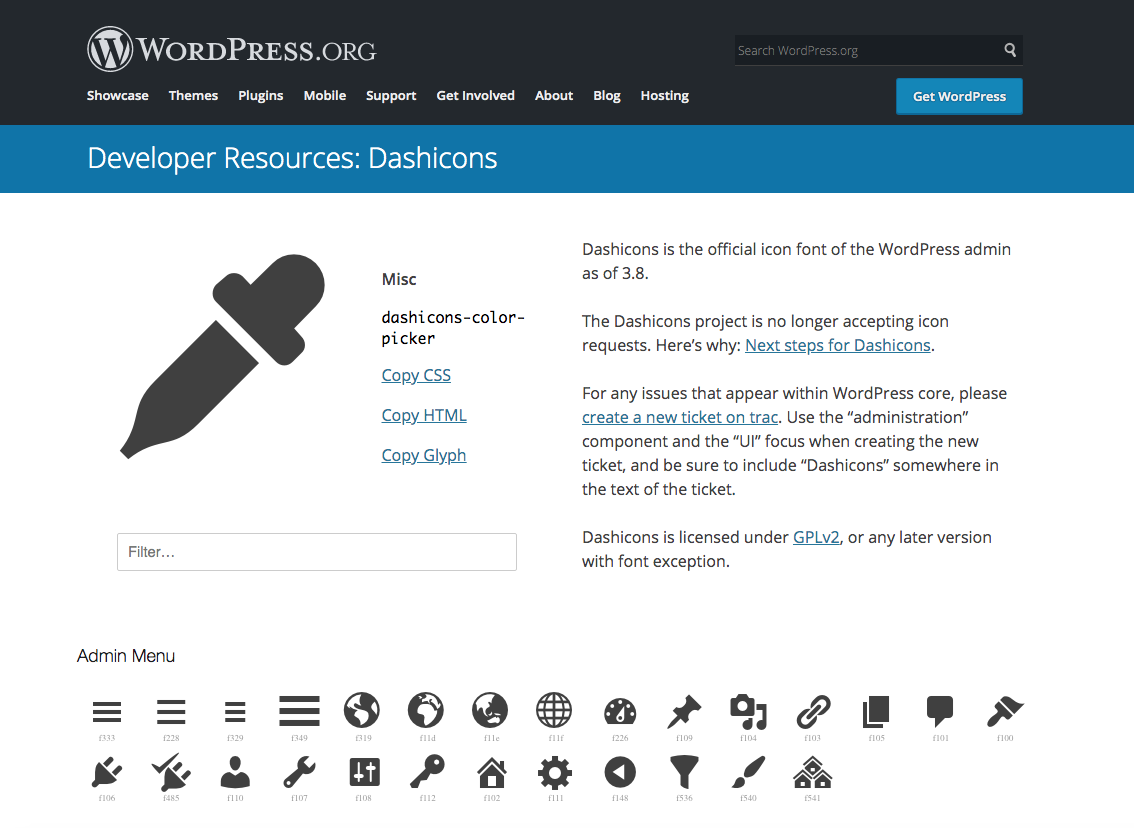Image resolution: width=1134 pixels, height=828 pixels.
Task: Click the checked plug icon f485
Action: click(171, 772)
